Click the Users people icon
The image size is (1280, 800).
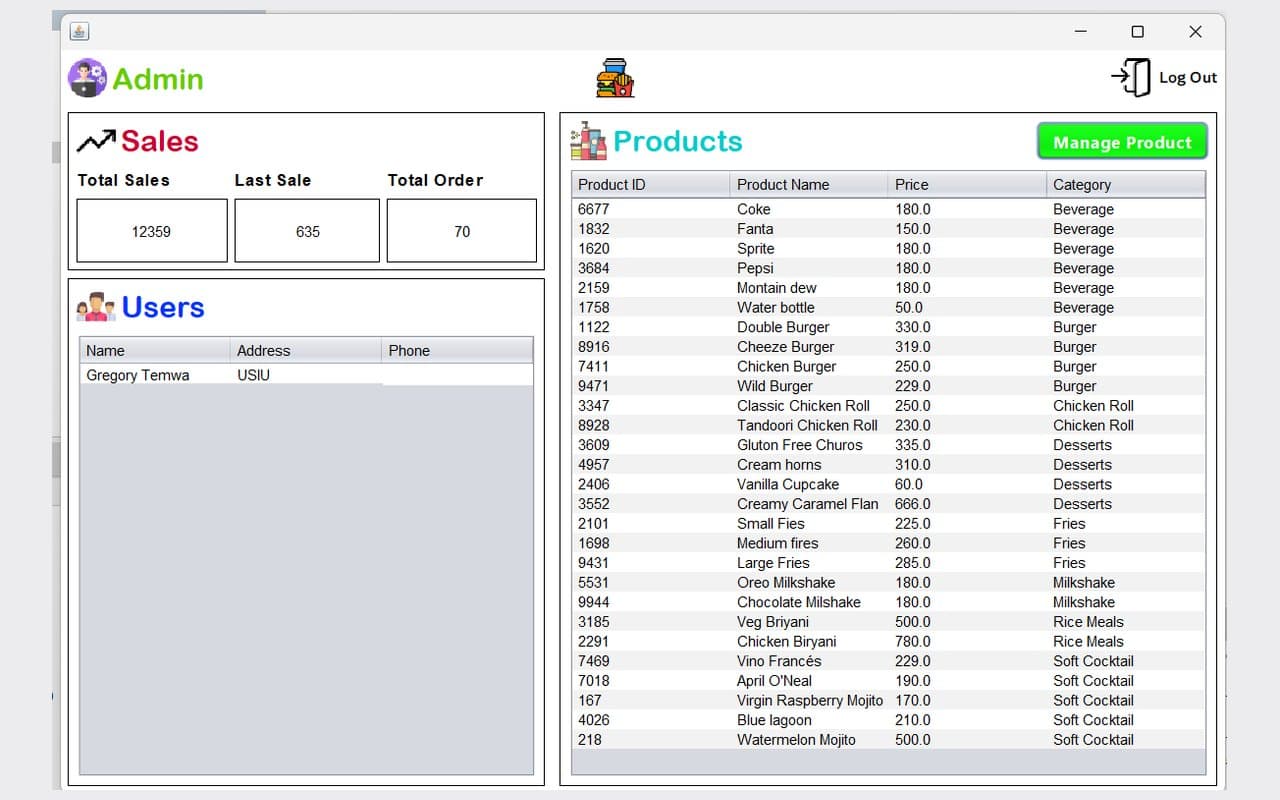click(x=96, y=307)
